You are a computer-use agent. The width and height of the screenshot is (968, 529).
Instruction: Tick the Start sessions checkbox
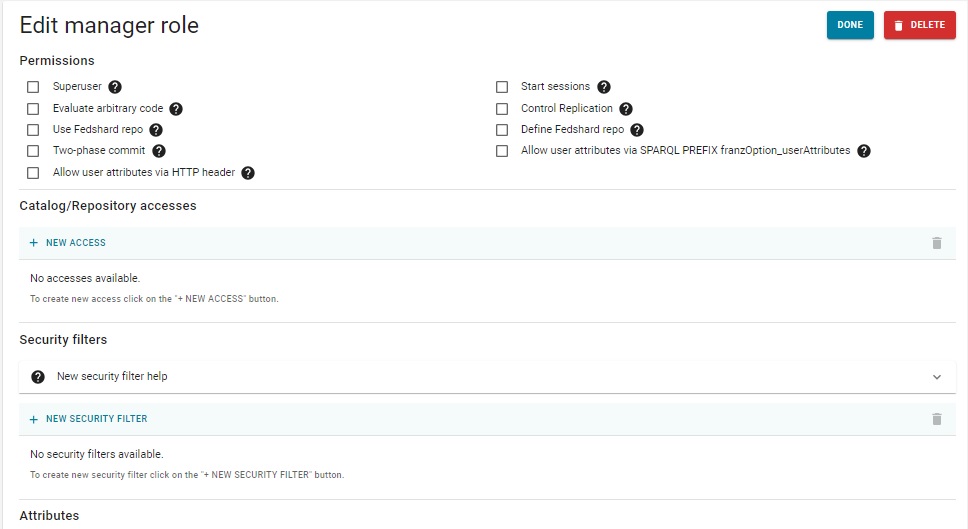coord(502,87)
